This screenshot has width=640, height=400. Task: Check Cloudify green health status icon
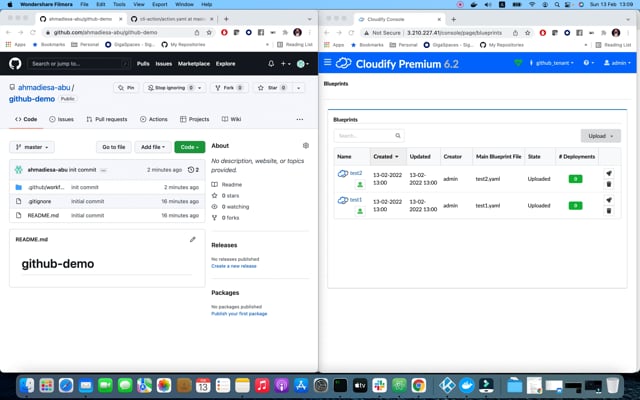pyautogui.click(x=518, y=63)
